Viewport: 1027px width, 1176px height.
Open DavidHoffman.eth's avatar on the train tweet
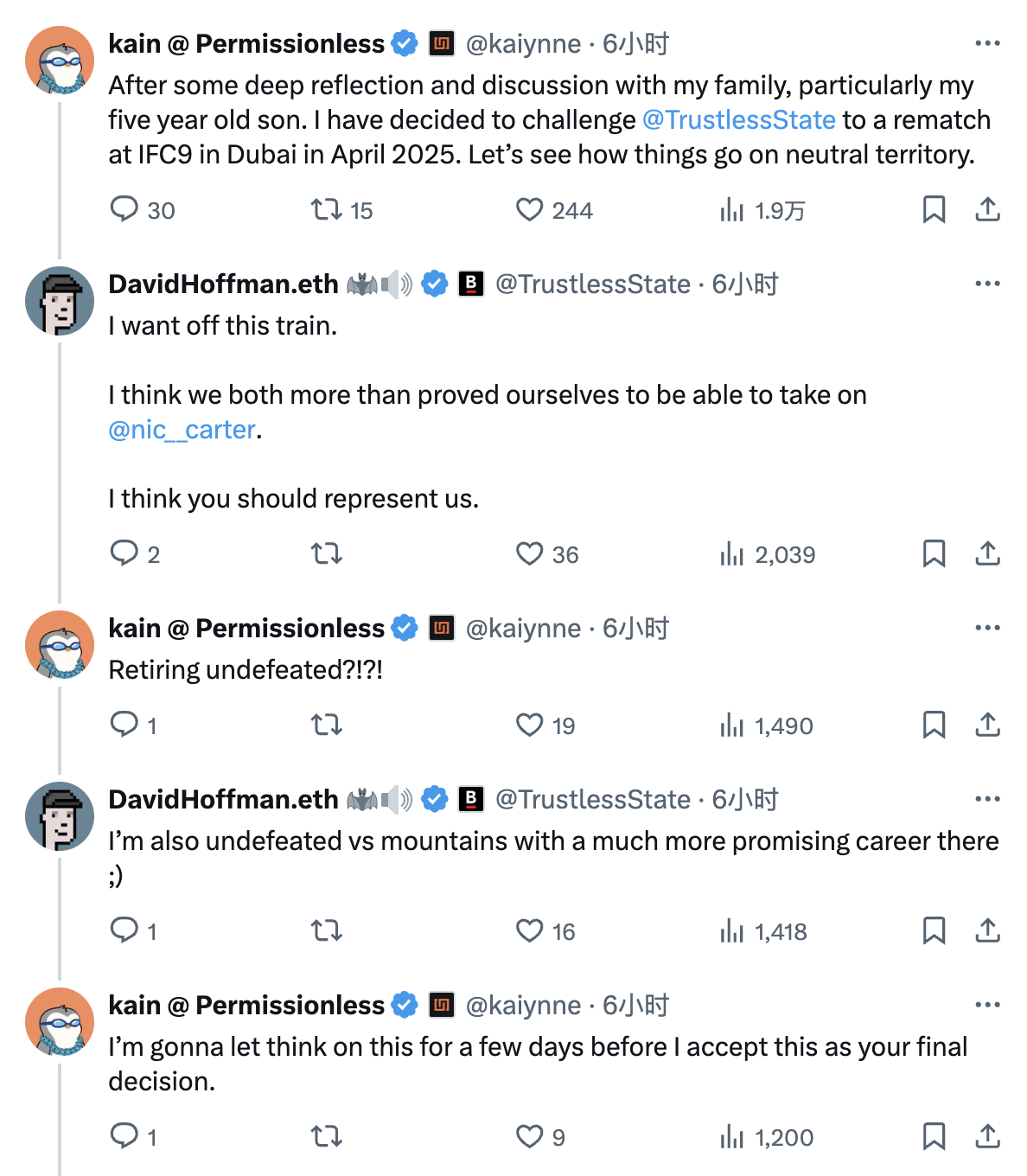[x=60, y=301]
